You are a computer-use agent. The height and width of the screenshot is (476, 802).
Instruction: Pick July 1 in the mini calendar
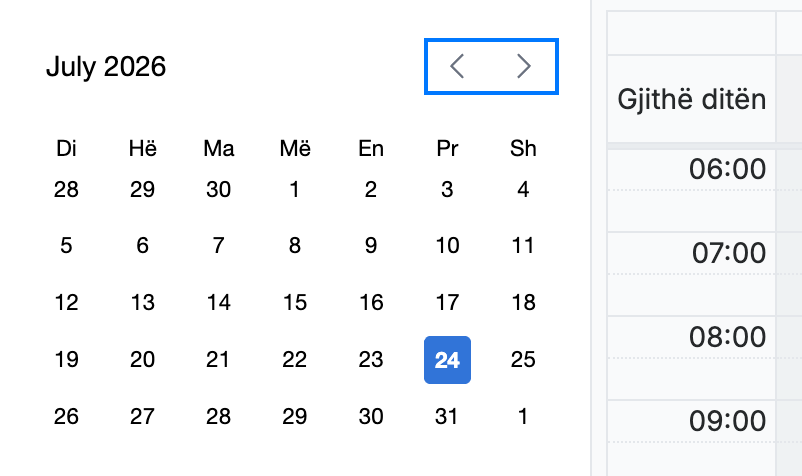295,190
